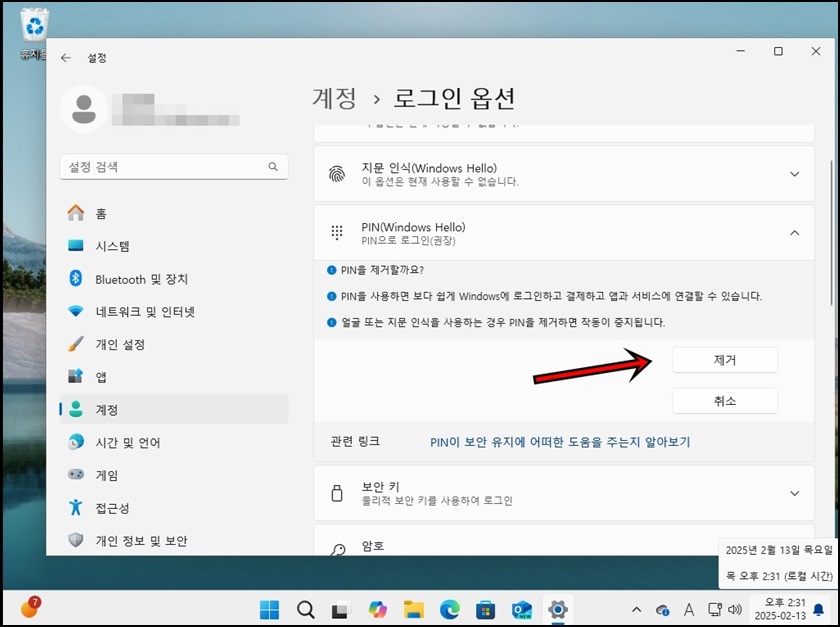Select the 앱 category
Image resolution: width=840 pixels, height=627 pixels.
[174, 377]
